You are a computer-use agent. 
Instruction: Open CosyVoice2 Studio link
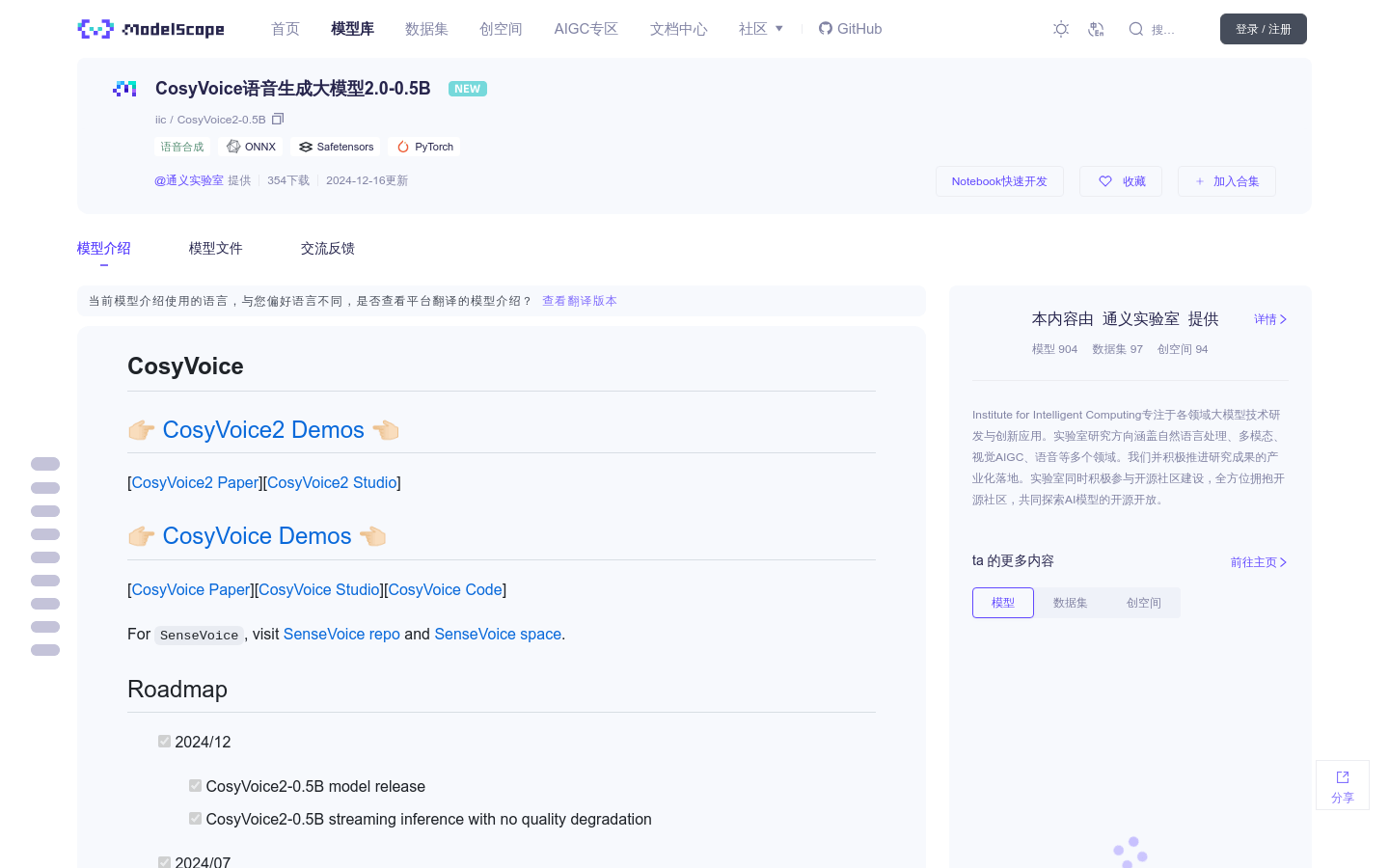pyautogui.click(x=332, y=482)
